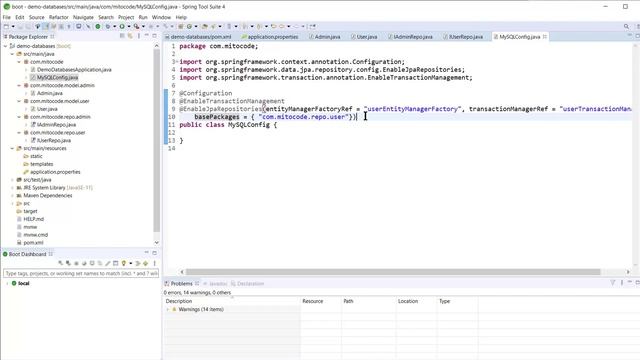Click the Boot Dashboard tags filter field

tap(81, 273)
